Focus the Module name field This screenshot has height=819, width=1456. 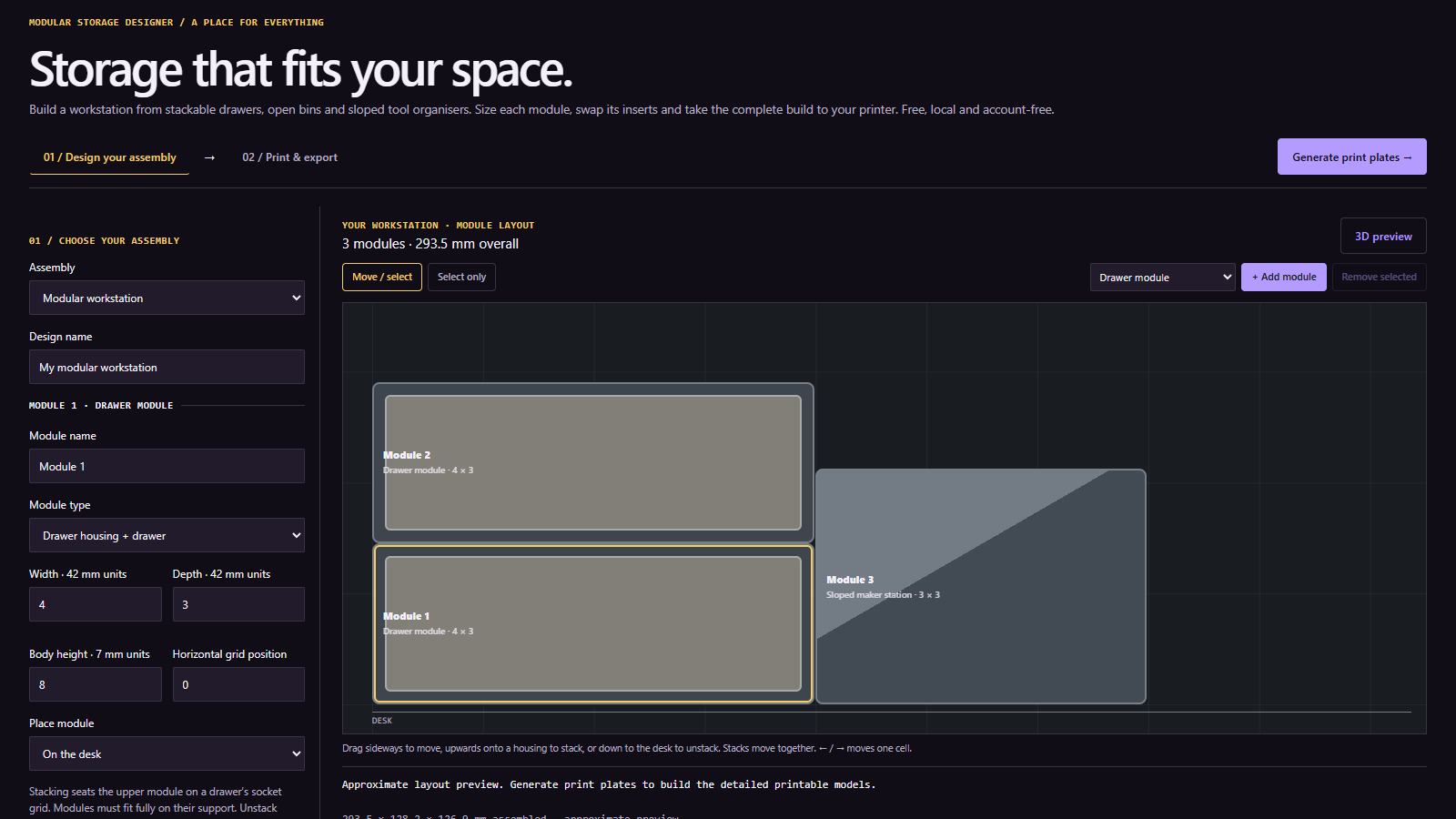pyautogui.click(x=167, y=466)
